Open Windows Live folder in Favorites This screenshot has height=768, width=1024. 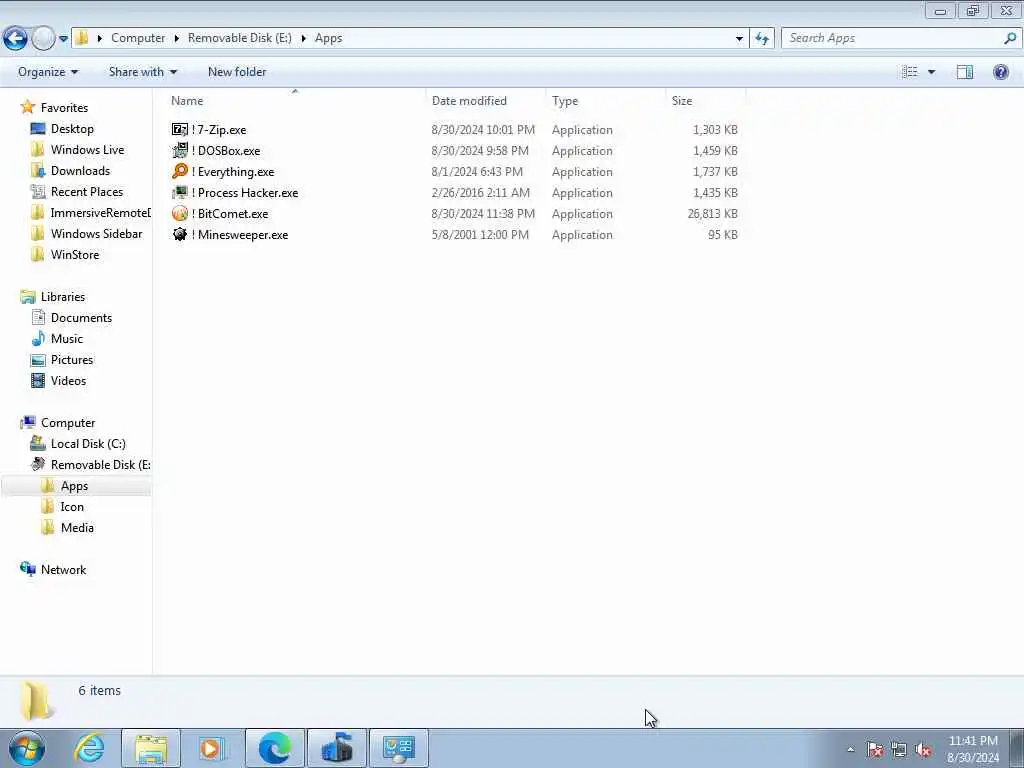87,150
